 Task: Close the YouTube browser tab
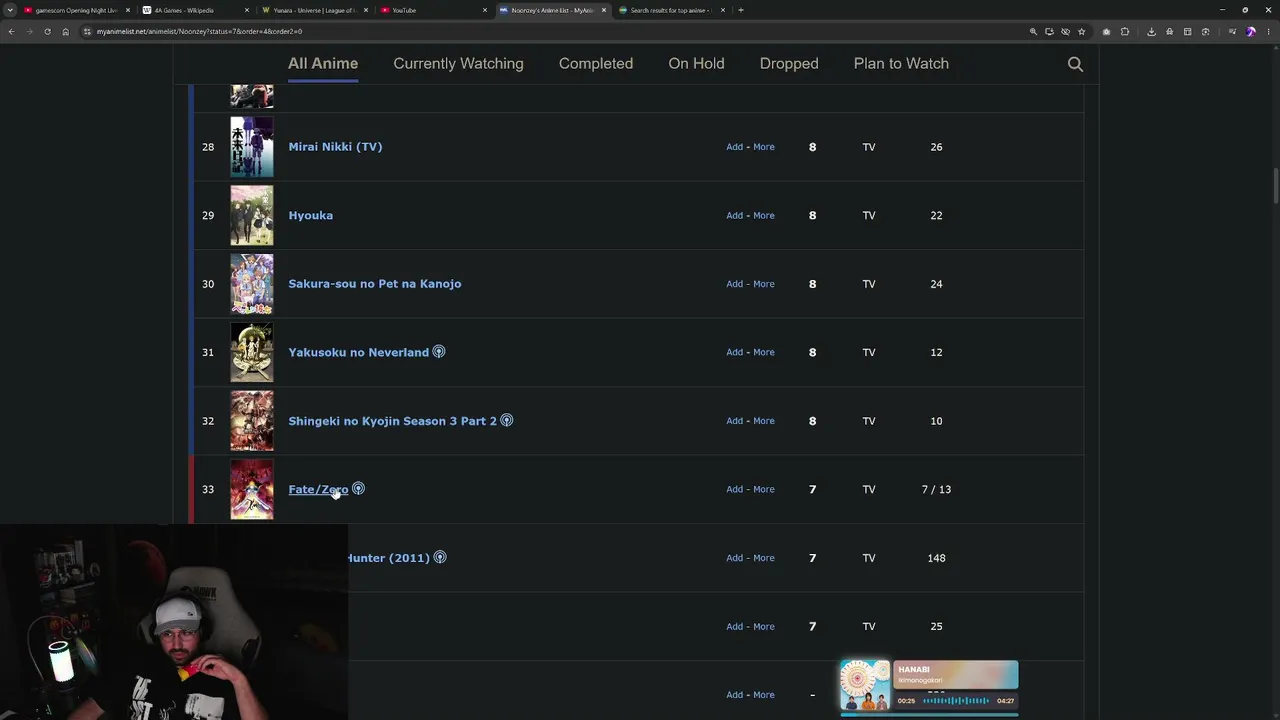pos(485,10)
